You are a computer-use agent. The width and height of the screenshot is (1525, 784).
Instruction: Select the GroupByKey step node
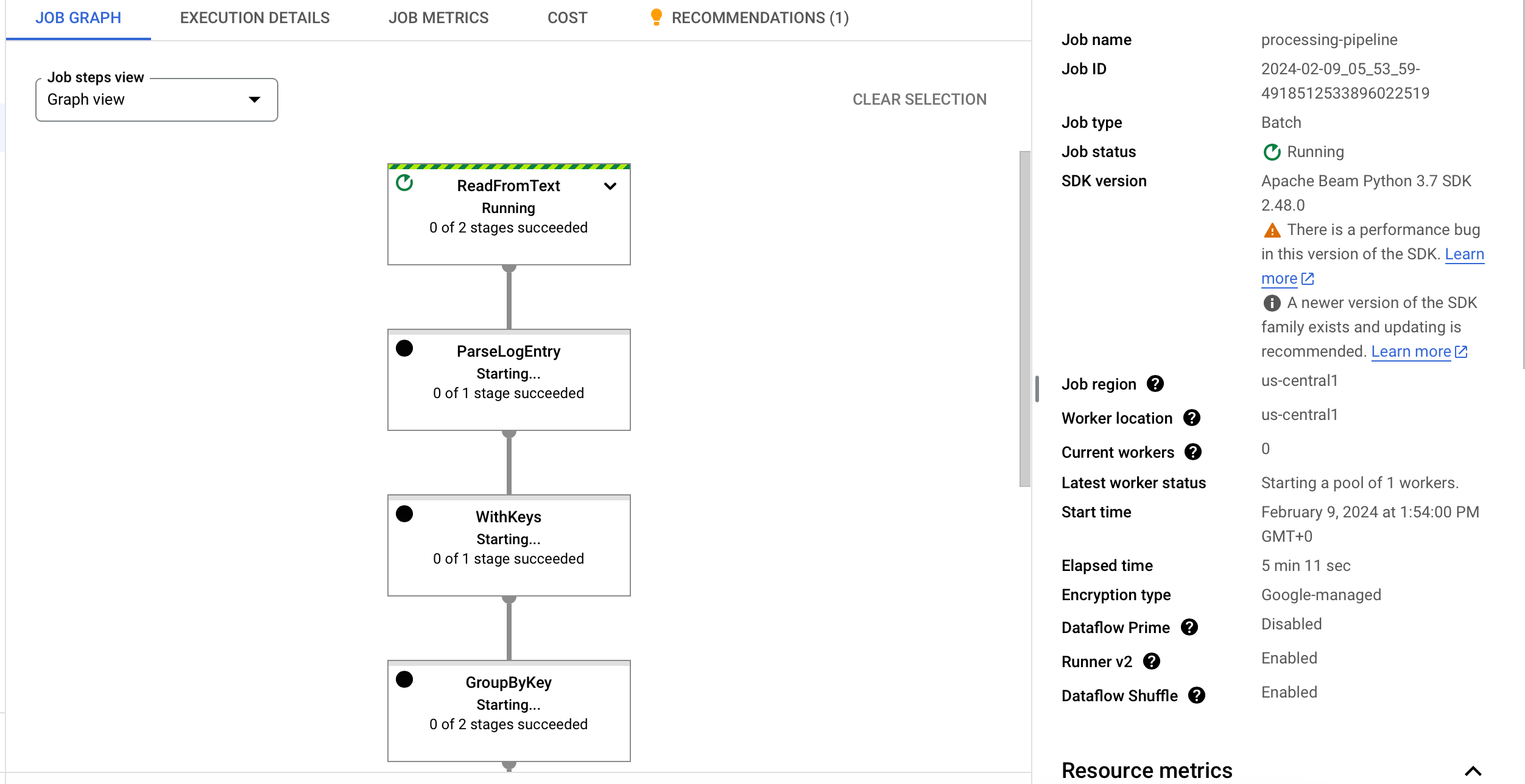tap(509, 711)
